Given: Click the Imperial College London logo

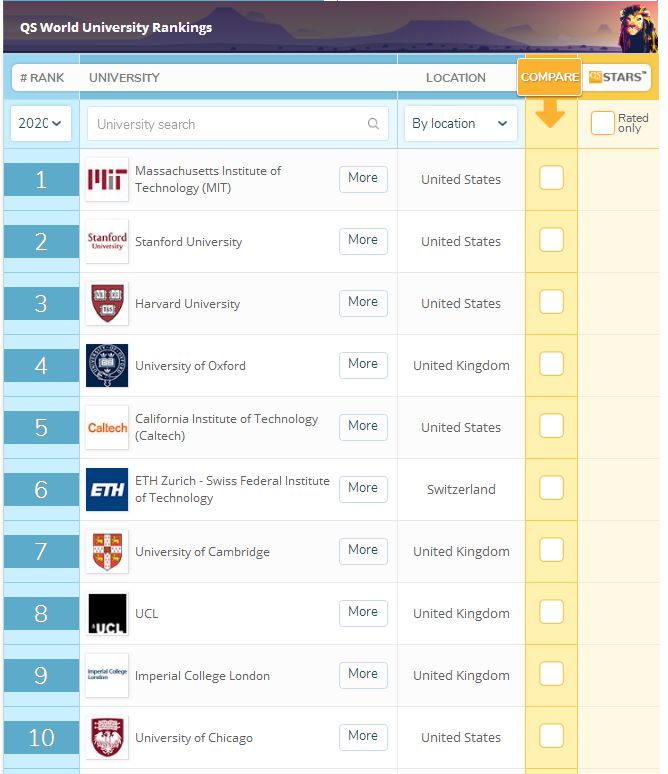Looking at the screenshot, I should click(107, 675).
